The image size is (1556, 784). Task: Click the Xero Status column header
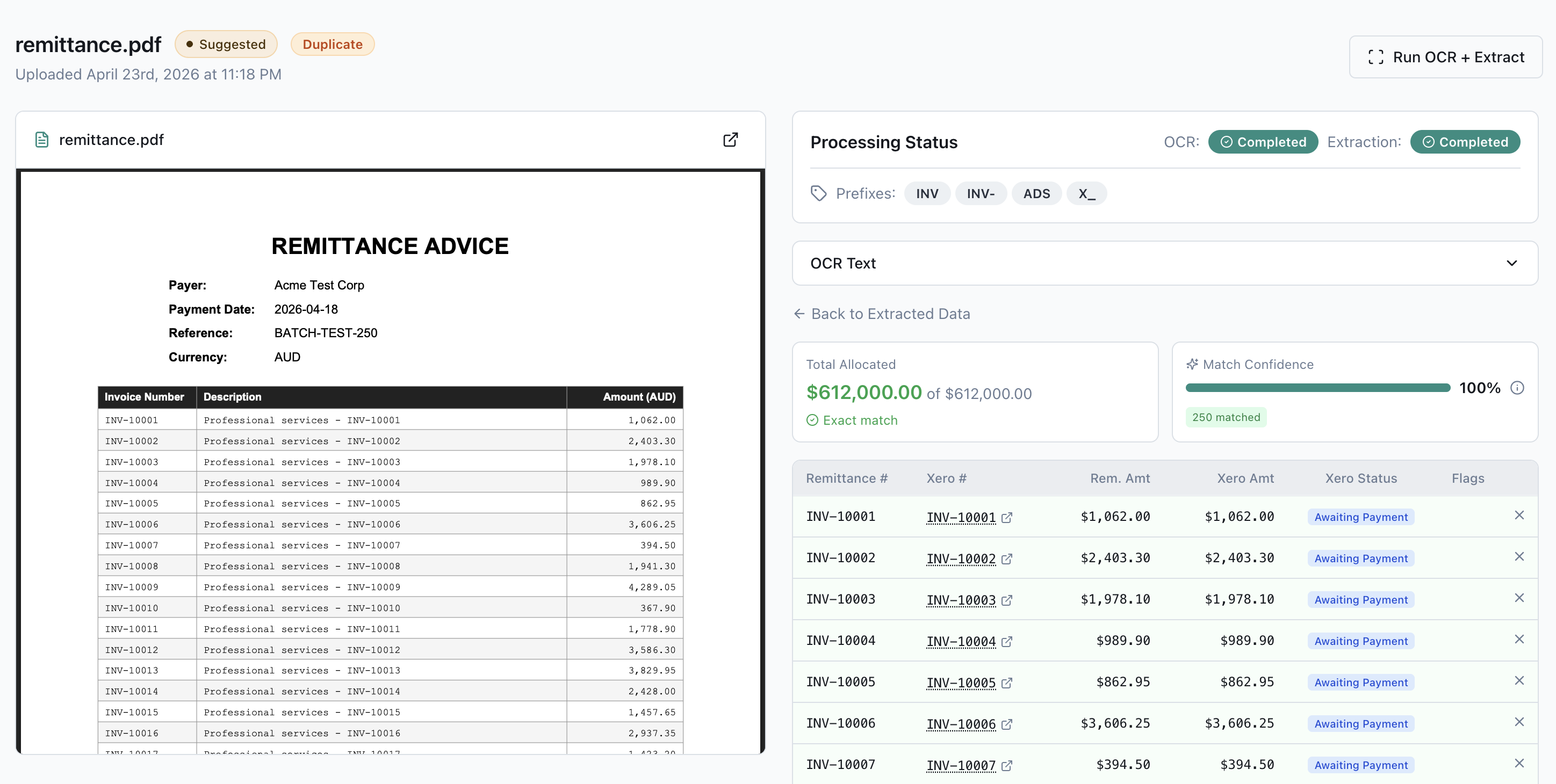click(1361, 478)
